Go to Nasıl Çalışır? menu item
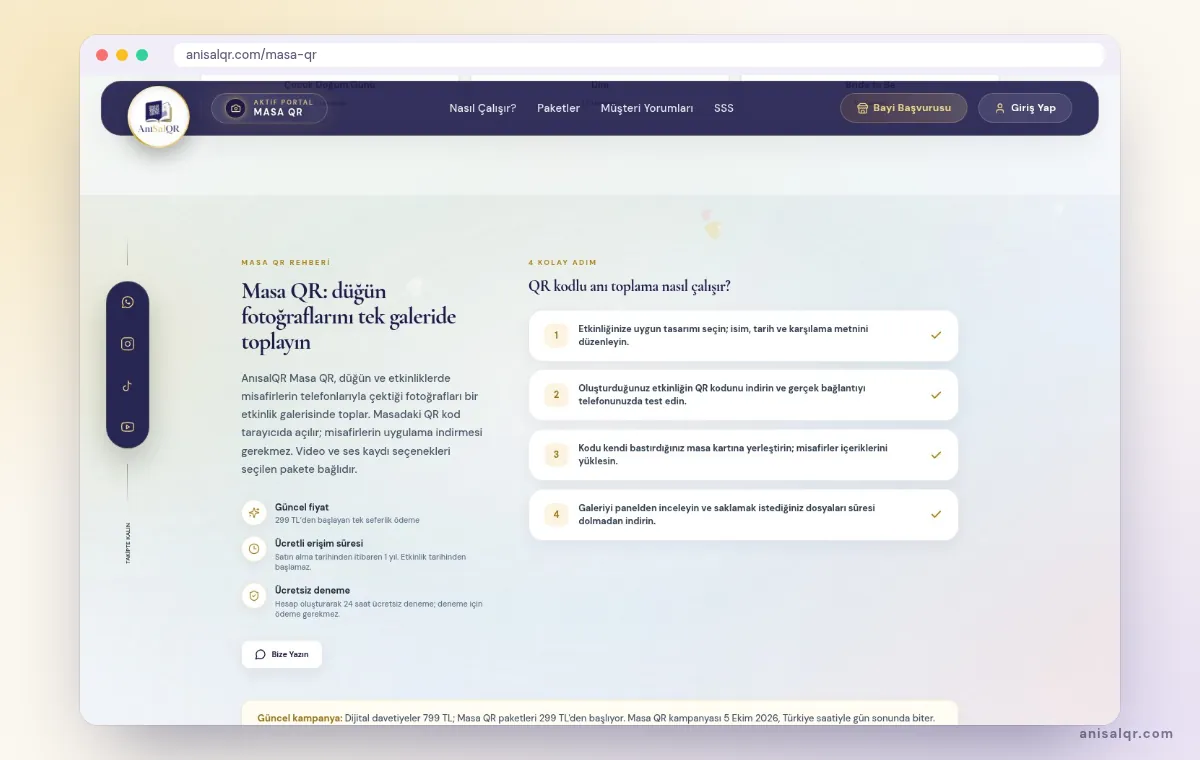 click(483, 108)
